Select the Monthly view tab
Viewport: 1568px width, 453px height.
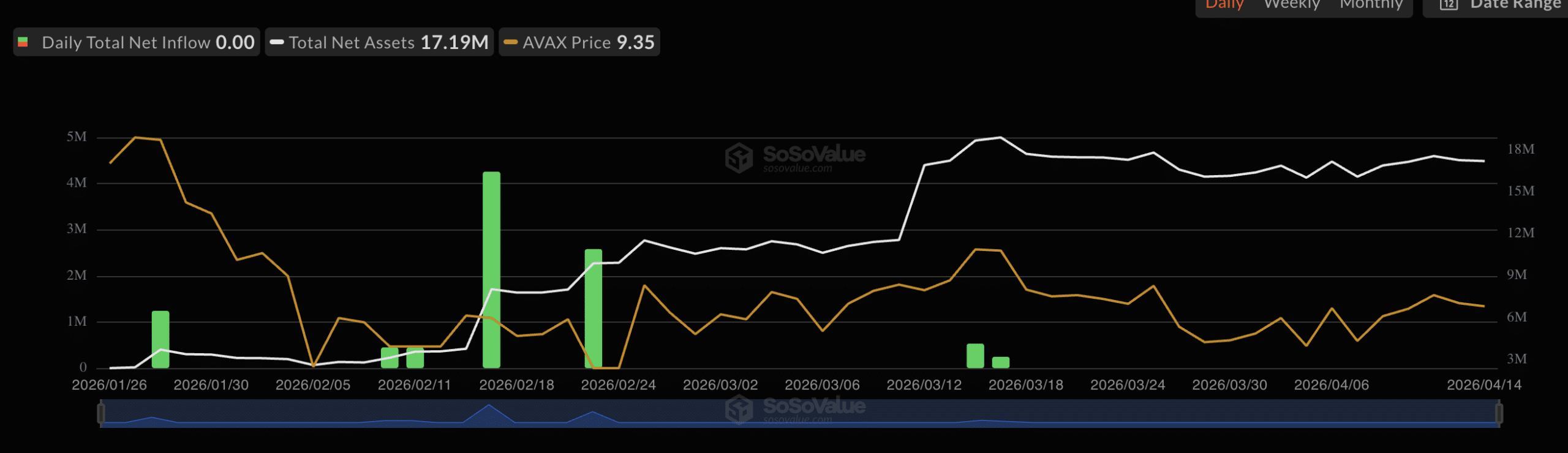click(1371, 5)
